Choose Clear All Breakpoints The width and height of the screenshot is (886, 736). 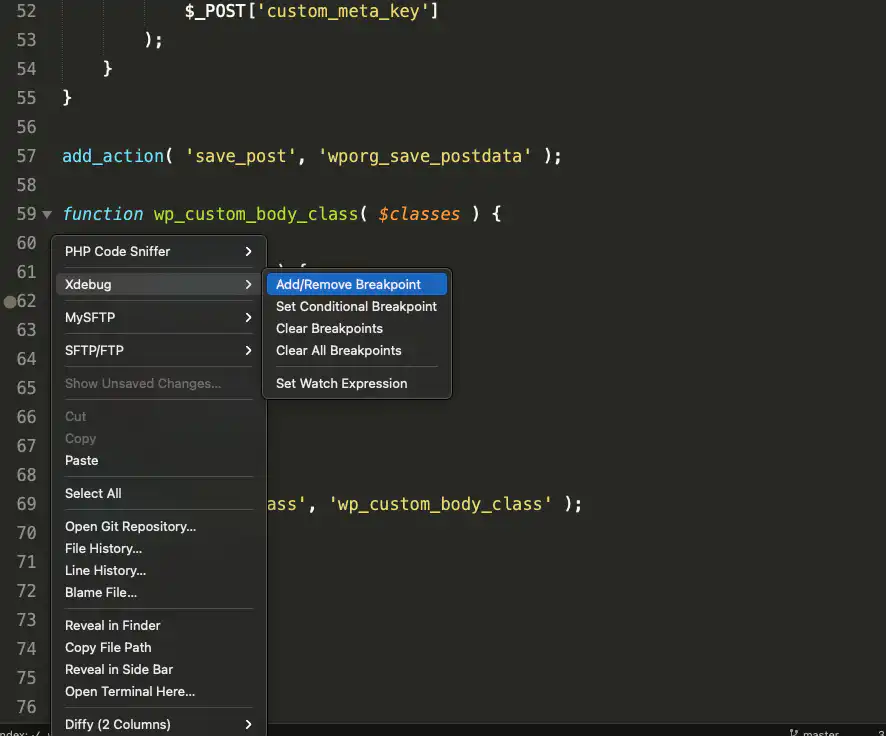338,350
